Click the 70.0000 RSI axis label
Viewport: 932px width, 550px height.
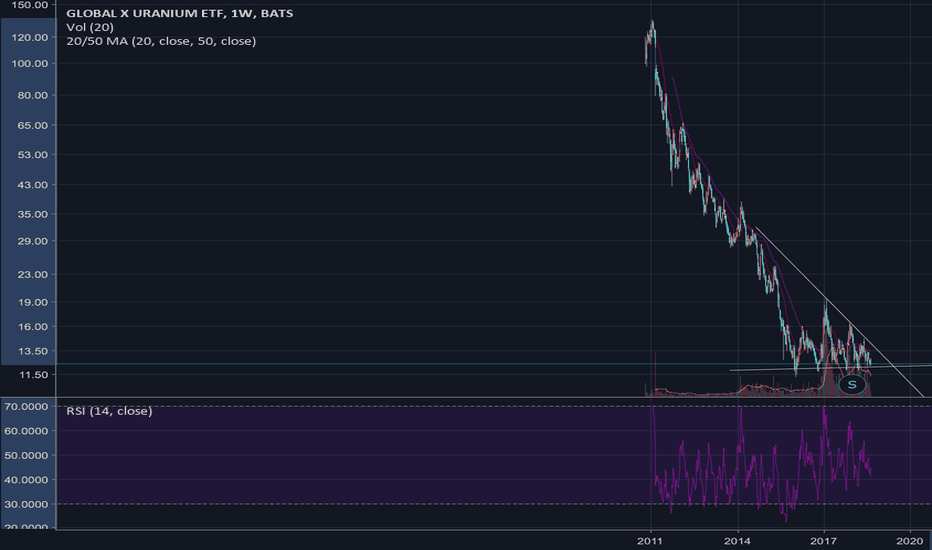[26, 407]
